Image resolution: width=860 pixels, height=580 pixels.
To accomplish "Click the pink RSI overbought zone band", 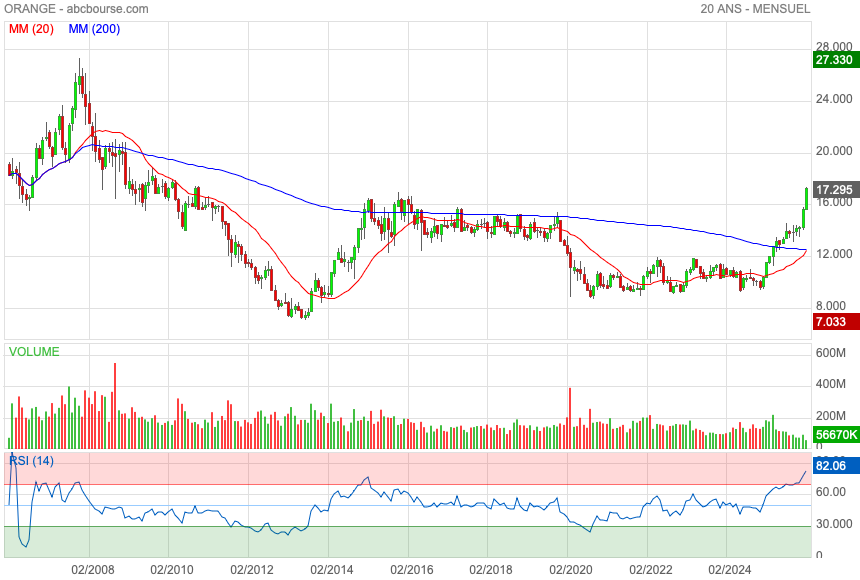I will pyautogui.click(x=400, y=468).
